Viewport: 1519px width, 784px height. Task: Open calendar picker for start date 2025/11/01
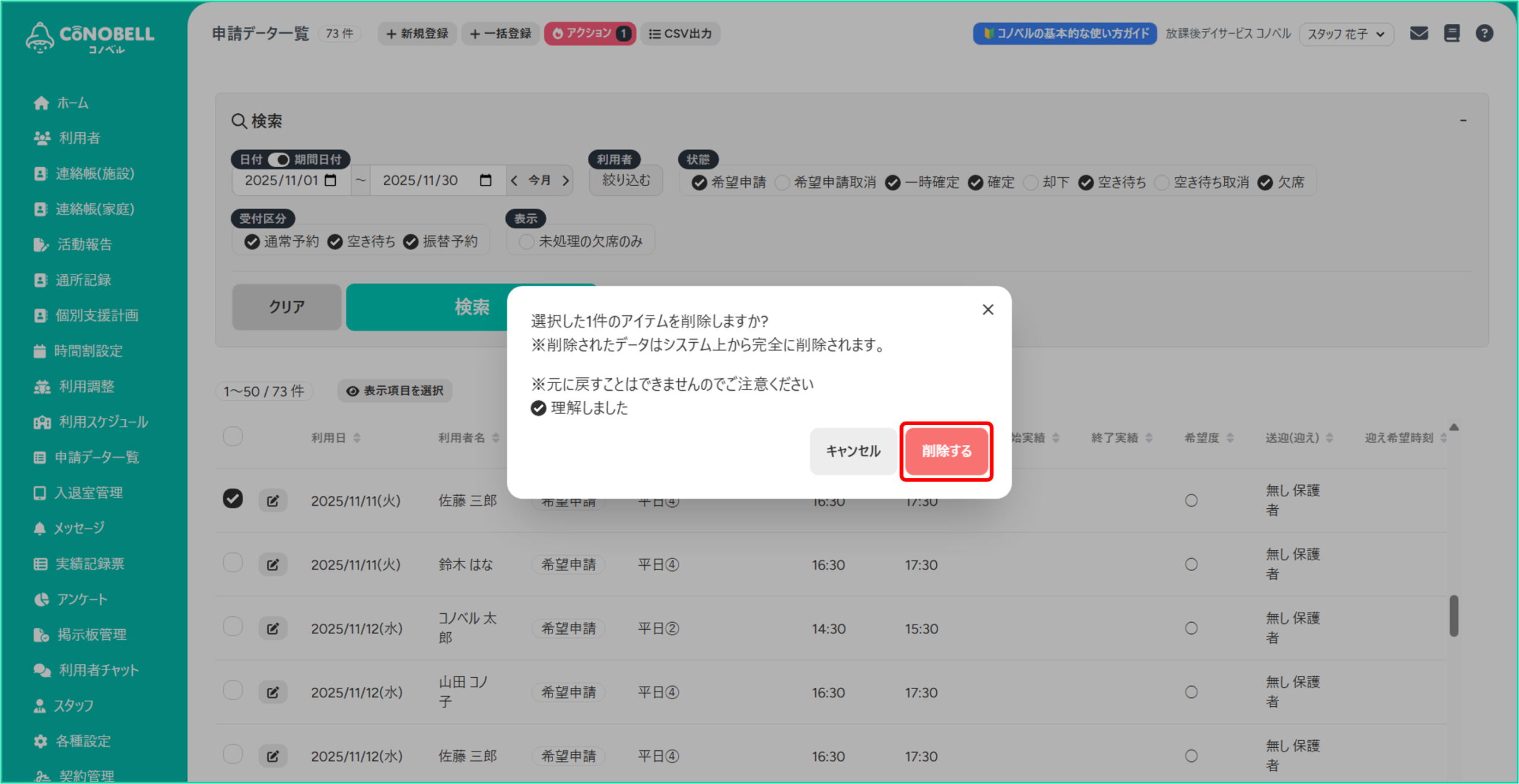click(x=331, y=180)
